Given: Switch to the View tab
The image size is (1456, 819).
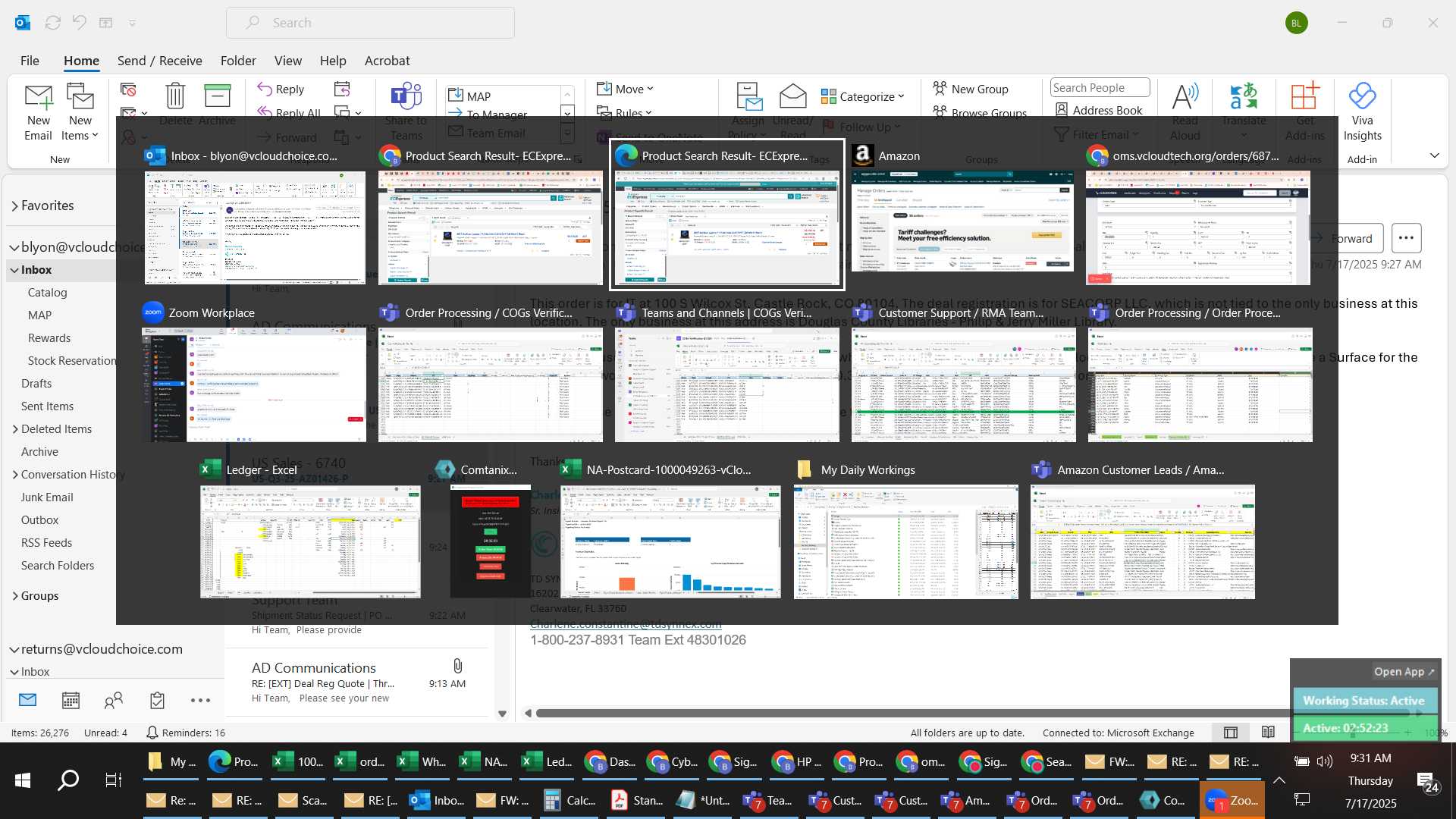Looking at the screenshot, I should pos(287,61).
